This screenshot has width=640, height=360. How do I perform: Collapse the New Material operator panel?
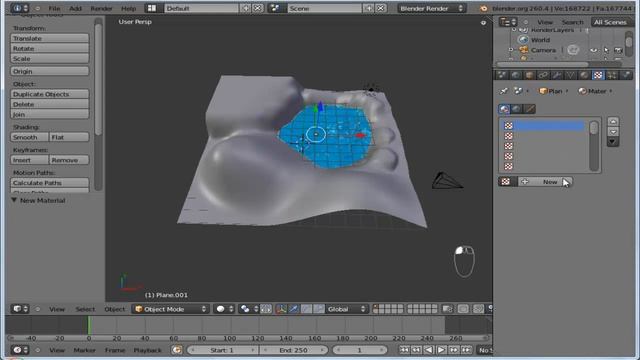coord(14,200)
